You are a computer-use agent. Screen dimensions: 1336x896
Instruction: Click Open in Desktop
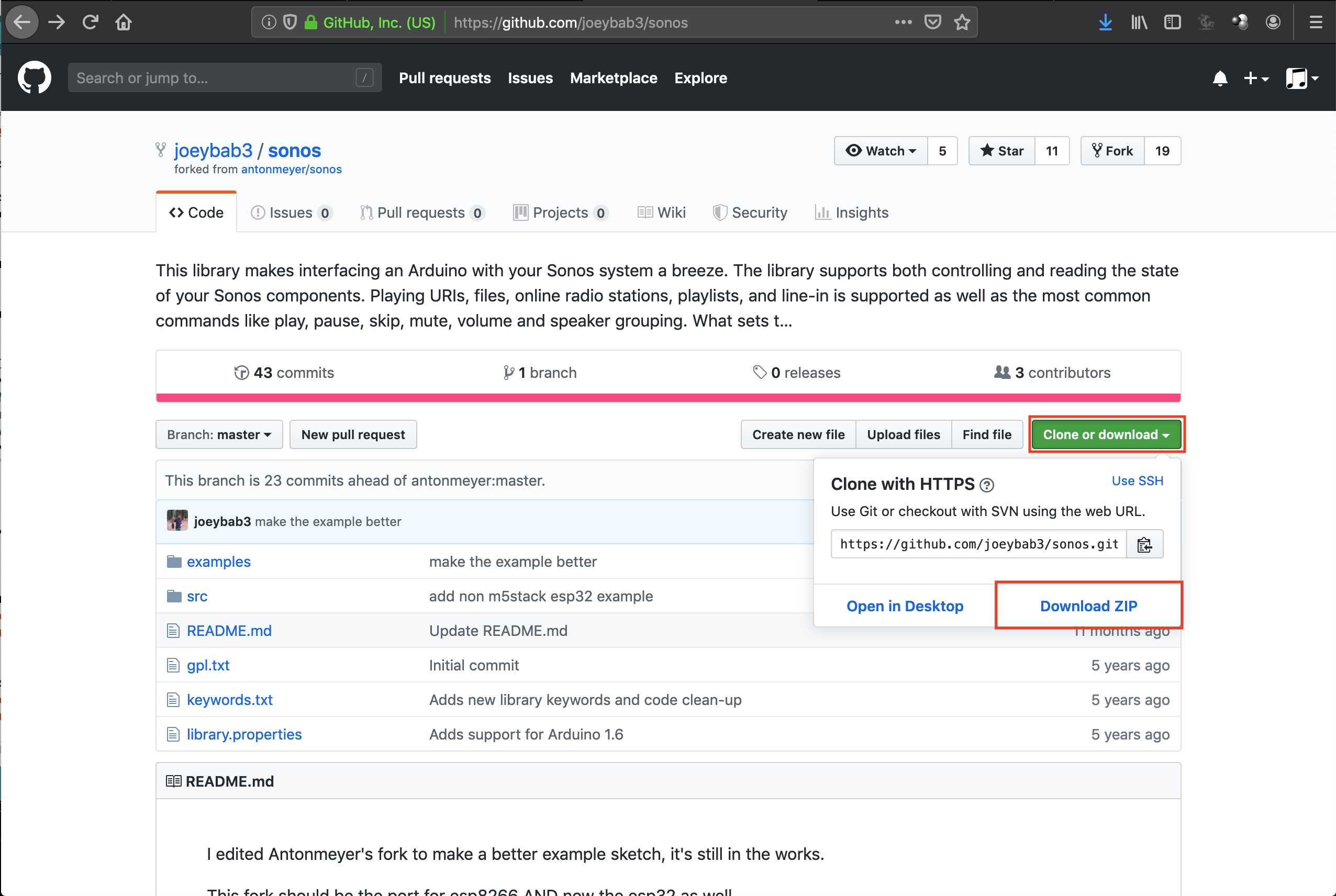905,606
